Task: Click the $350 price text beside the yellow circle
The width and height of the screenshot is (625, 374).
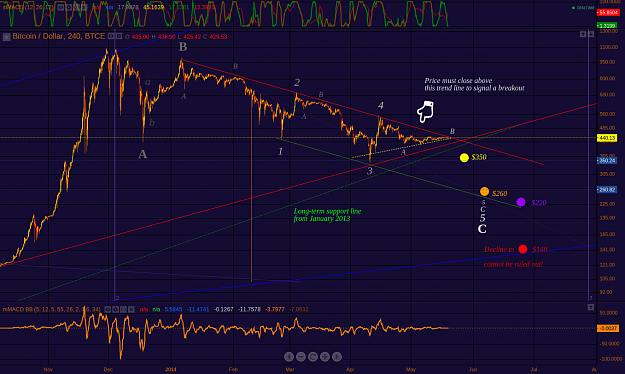Action: [479, 157]
